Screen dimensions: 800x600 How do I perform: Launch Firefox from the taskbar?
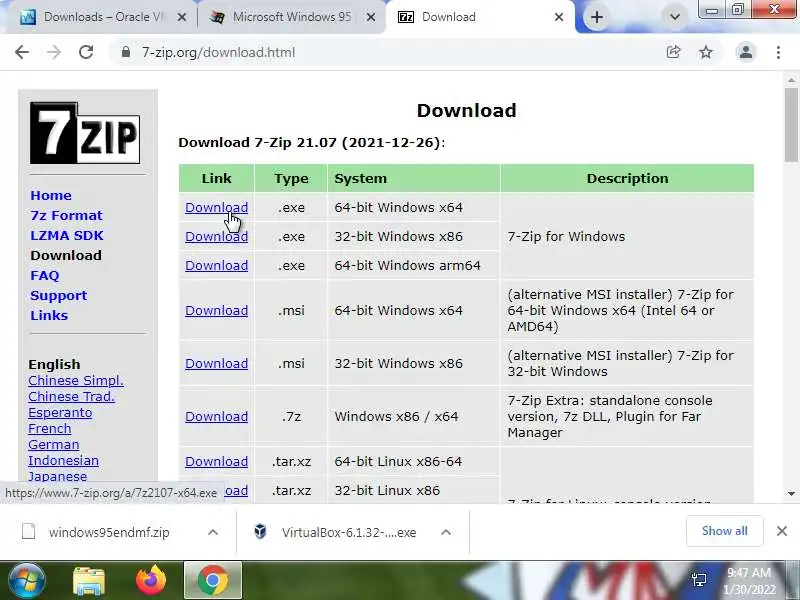point(151,581)
